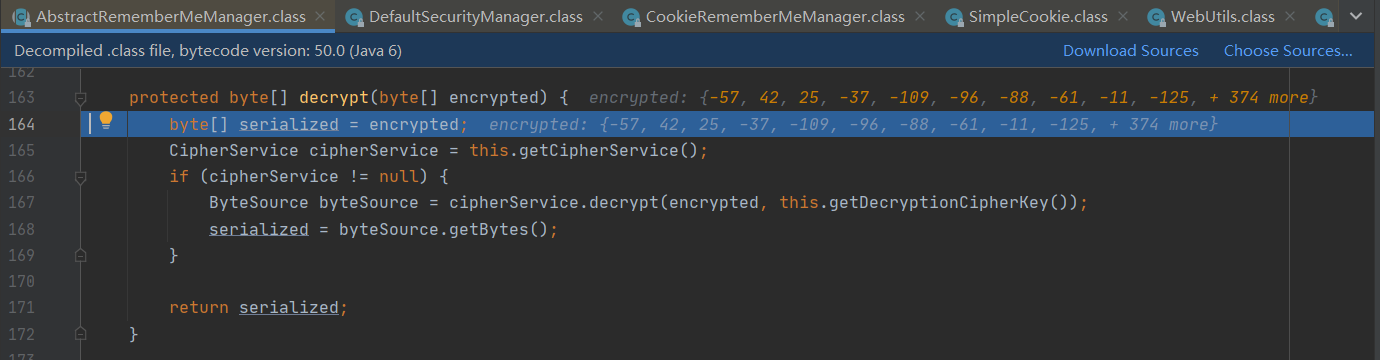Collapse the decrypt method fold marker at line 163
1380x360 pixels.
[x=80, y=98]
